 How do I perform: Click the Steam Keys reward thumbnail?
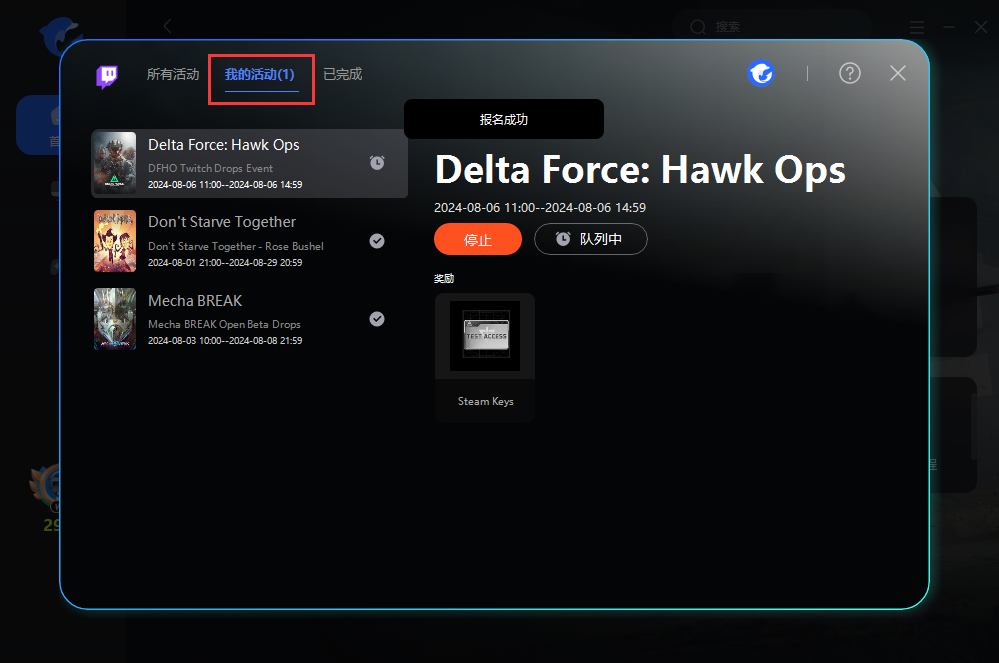coord(485,337)
